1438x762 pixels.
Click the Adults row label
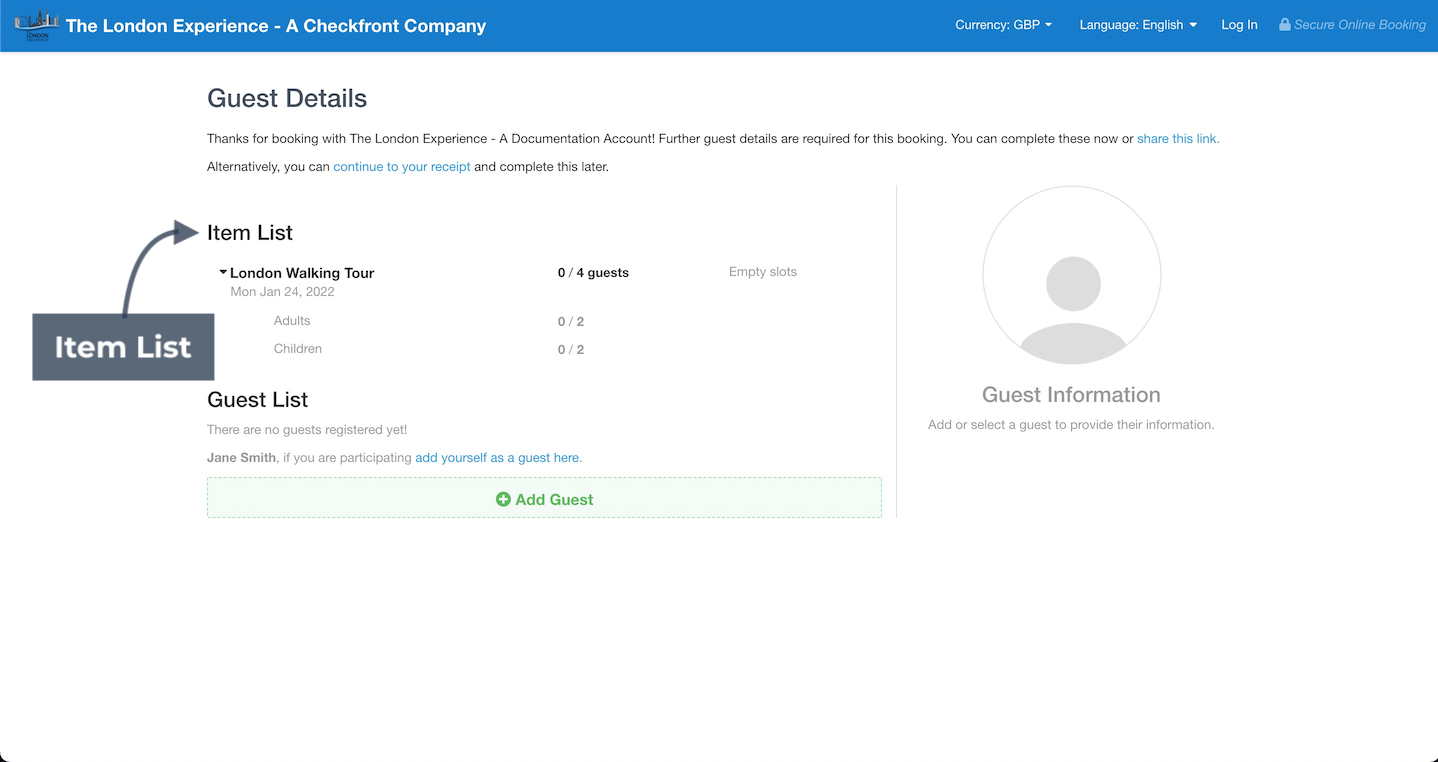click(x=292, y=321)
